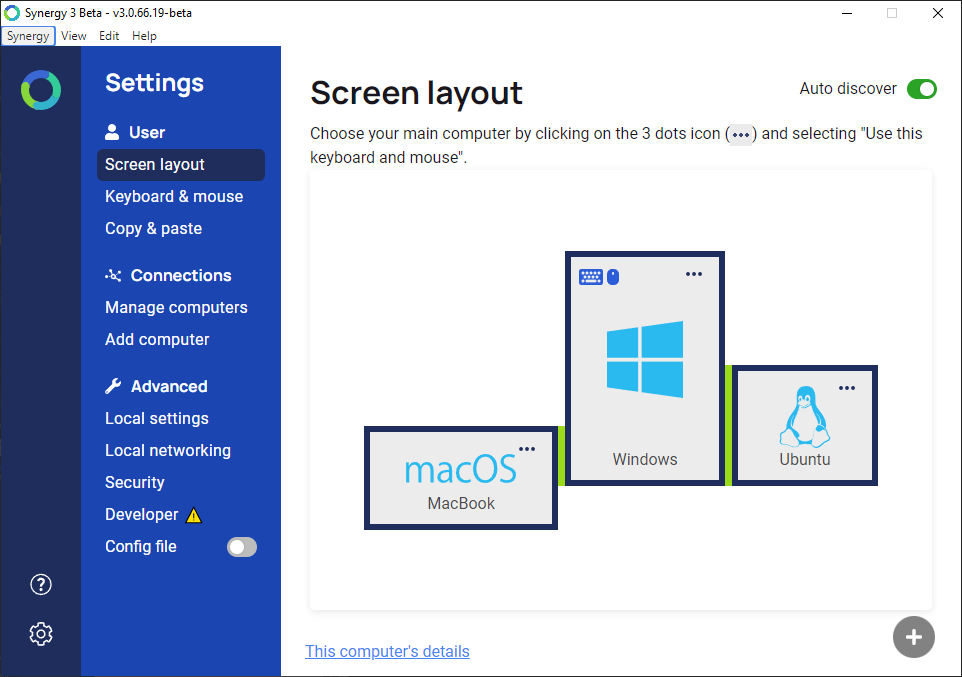Open the three dots menu on MacBook screen

(x=527, y=449)
